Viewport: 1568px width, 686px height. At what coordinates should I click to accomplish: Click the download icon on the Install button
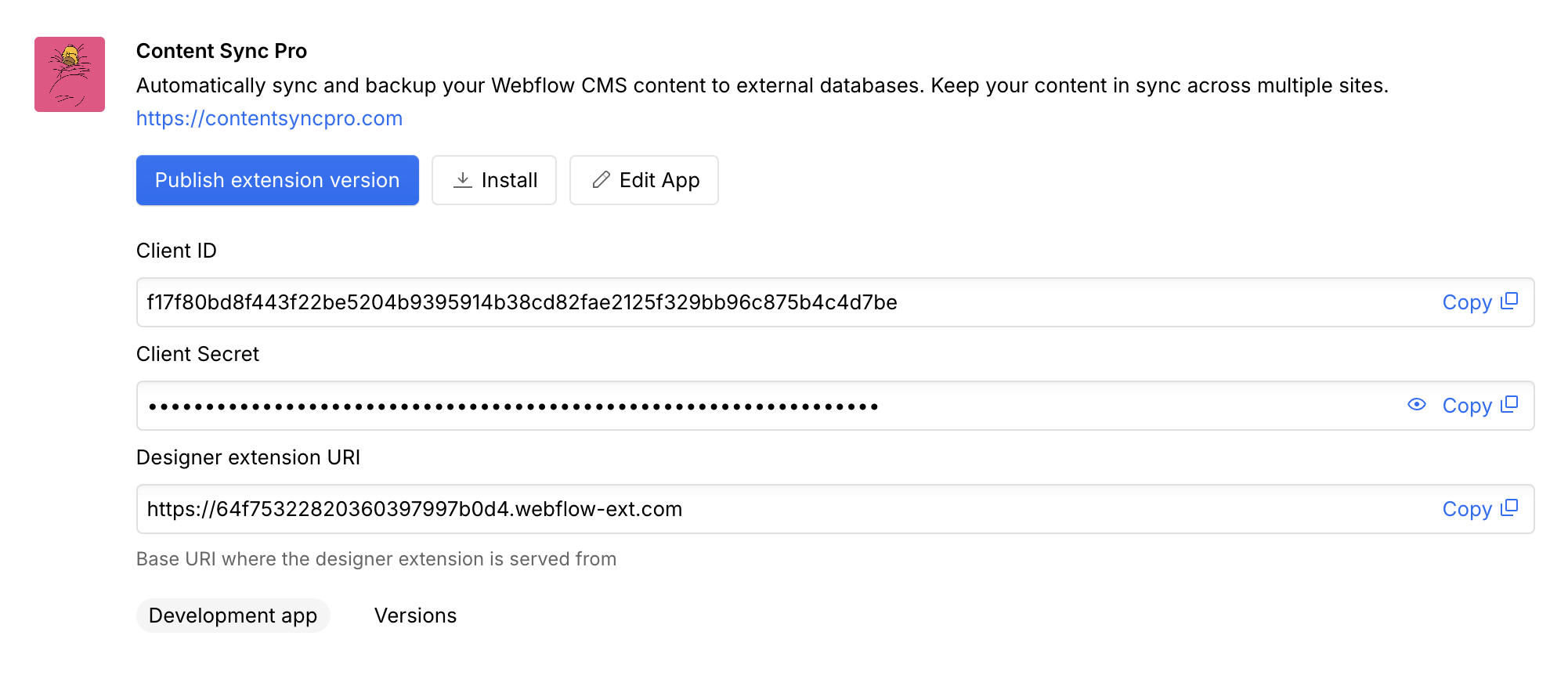pyautogui.click(x=464, y=180)
